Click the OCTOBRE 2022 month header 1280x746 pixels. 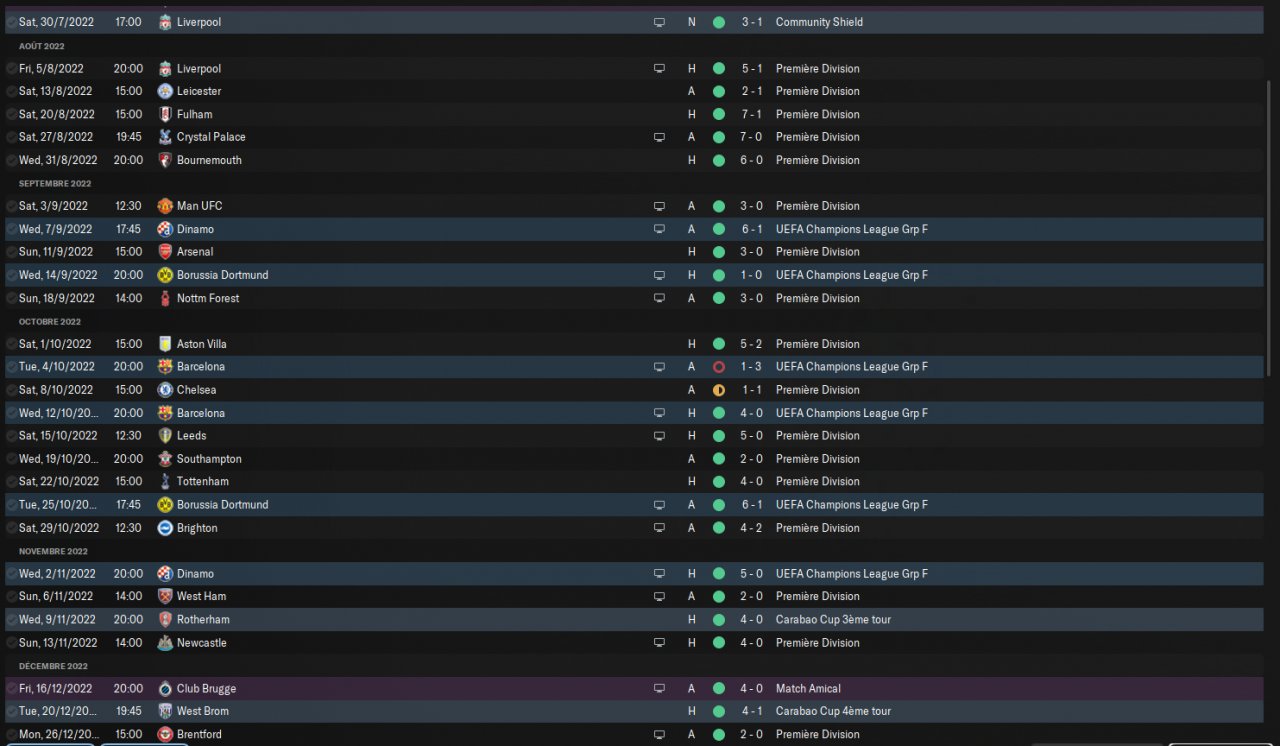point(50,322)
